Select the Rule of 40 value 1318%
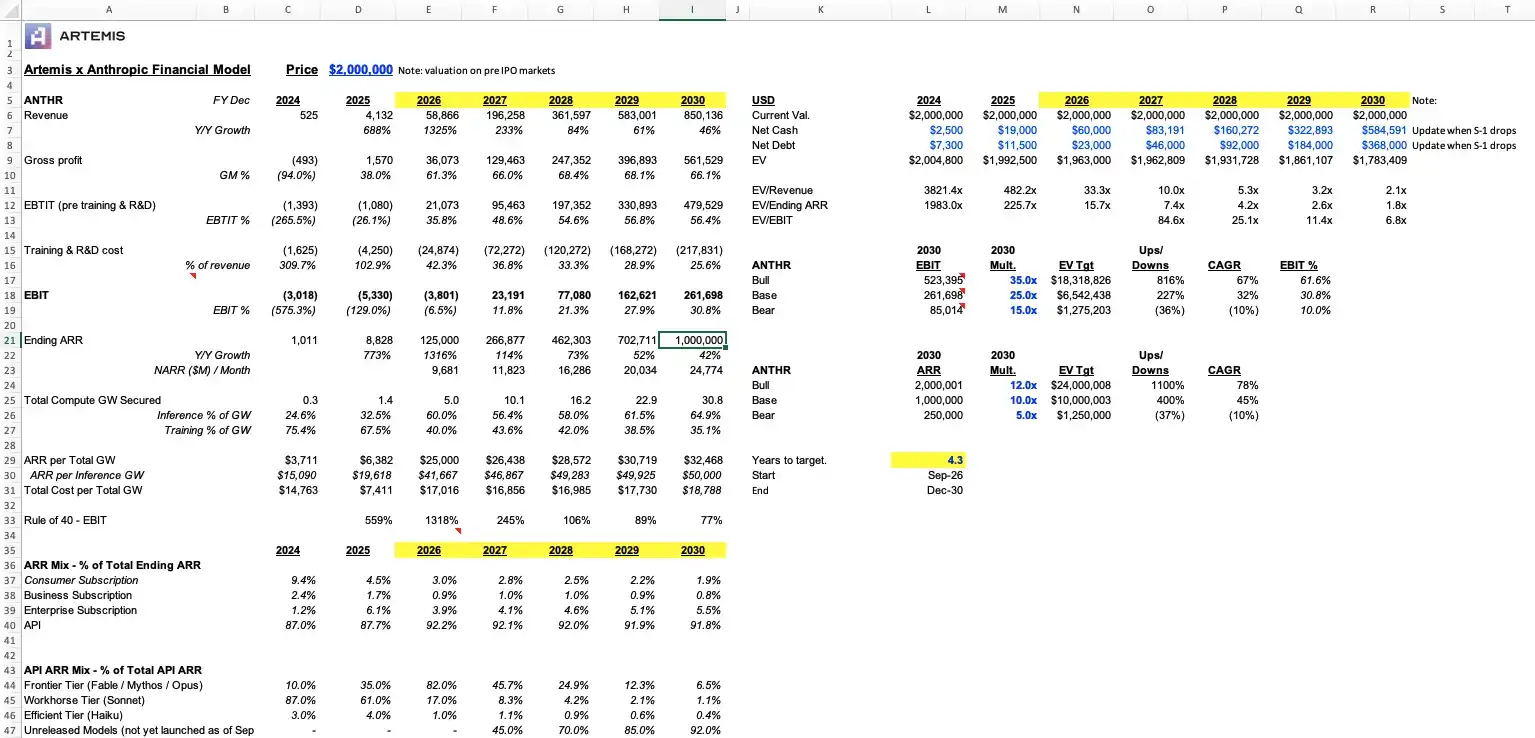 pos(442,520)
